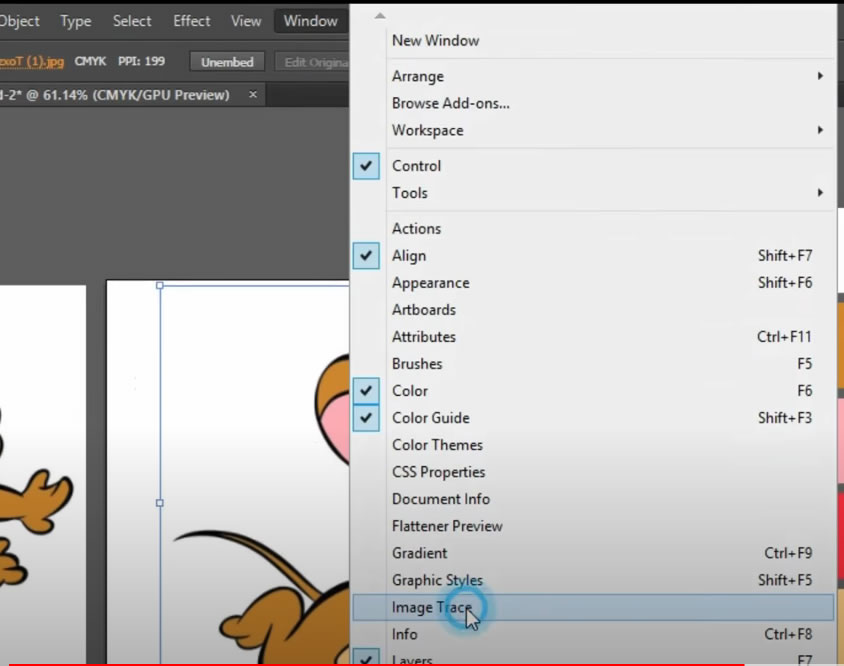
Task: Expand the Arrange submenu
Action: tap(593, 76)
